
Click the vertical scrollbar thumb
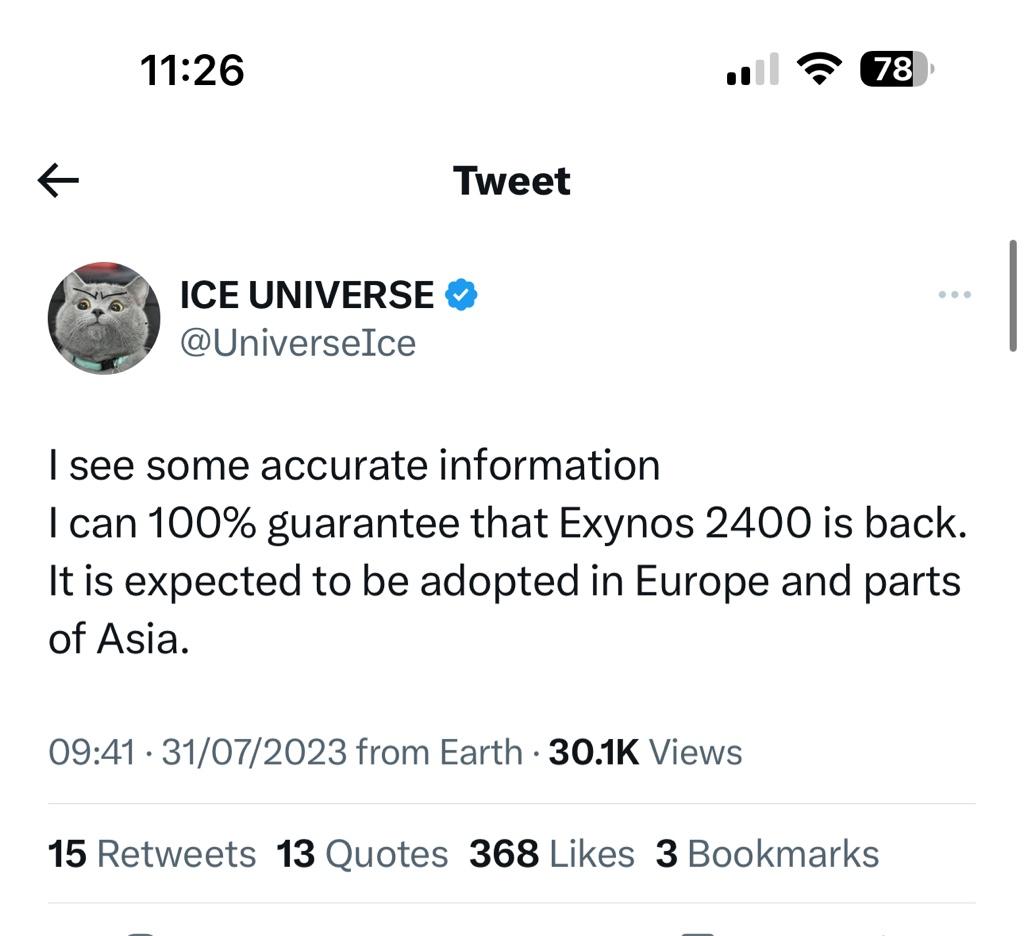click(x=1013, y=296)
